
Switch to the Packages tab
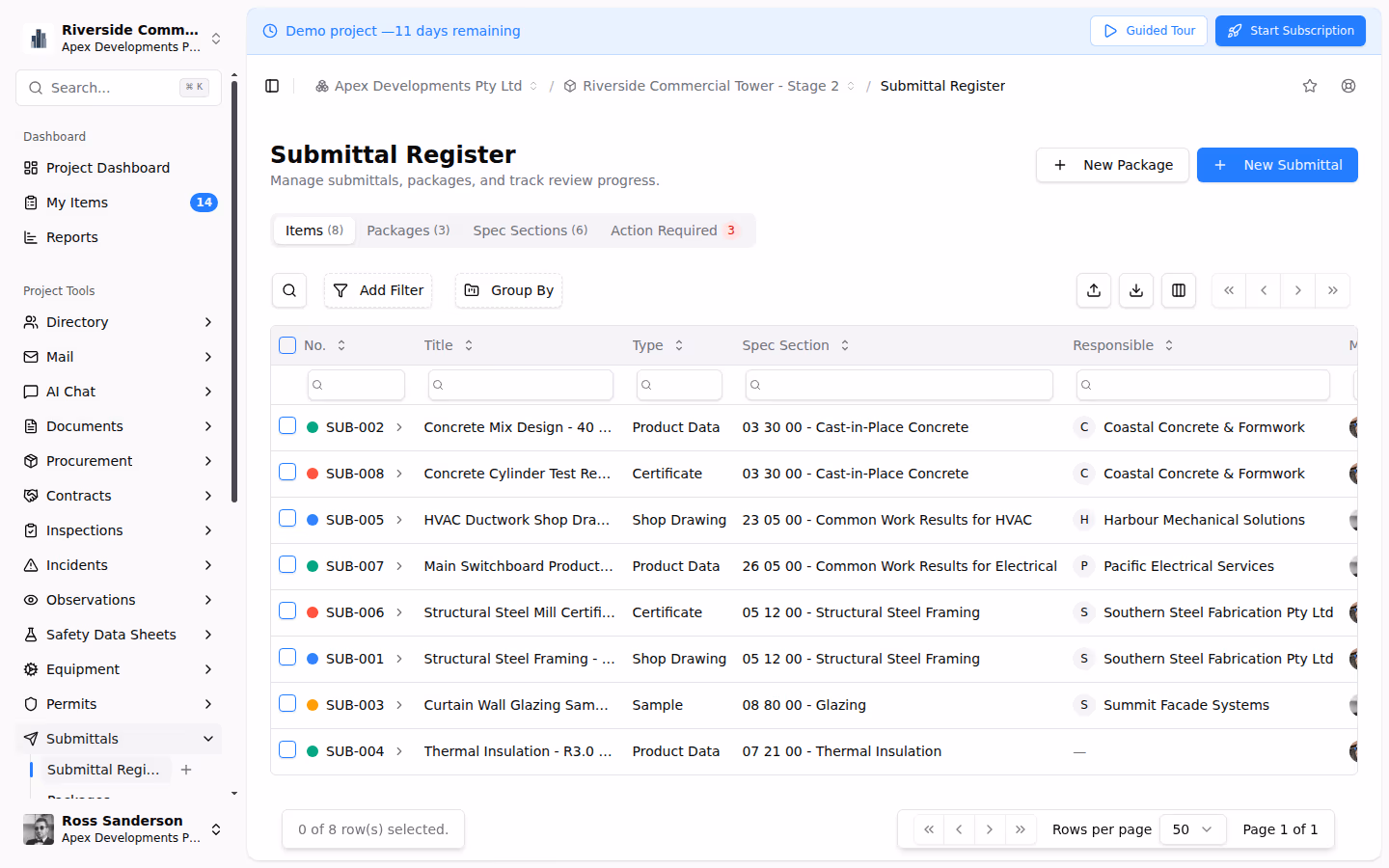408,231
